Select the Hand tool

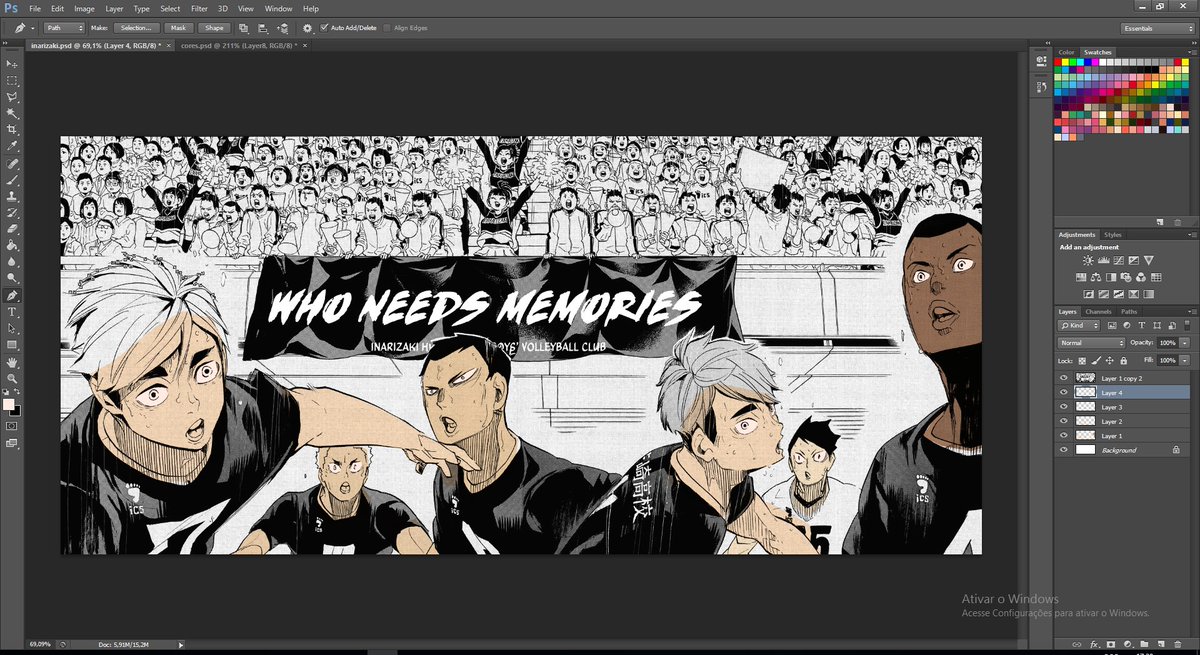pos(12,362)
